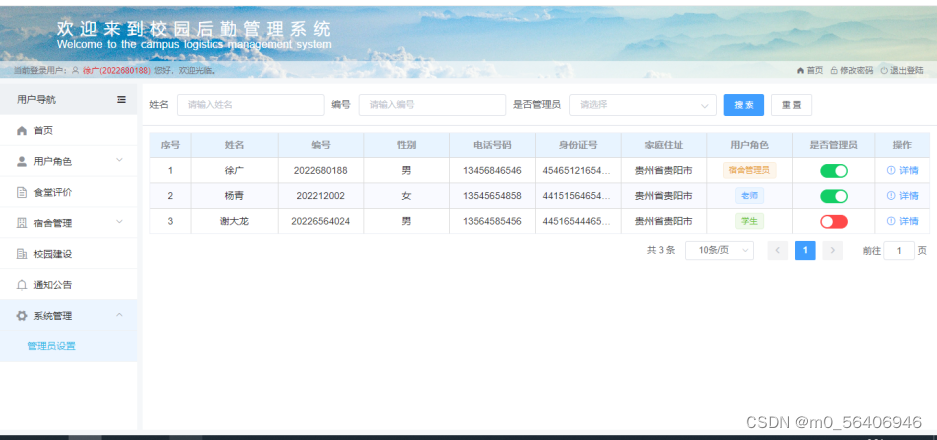Click the power icon next to 退出登陆
The height and width of the screenshot is (440, 937).
click(884, 70)
